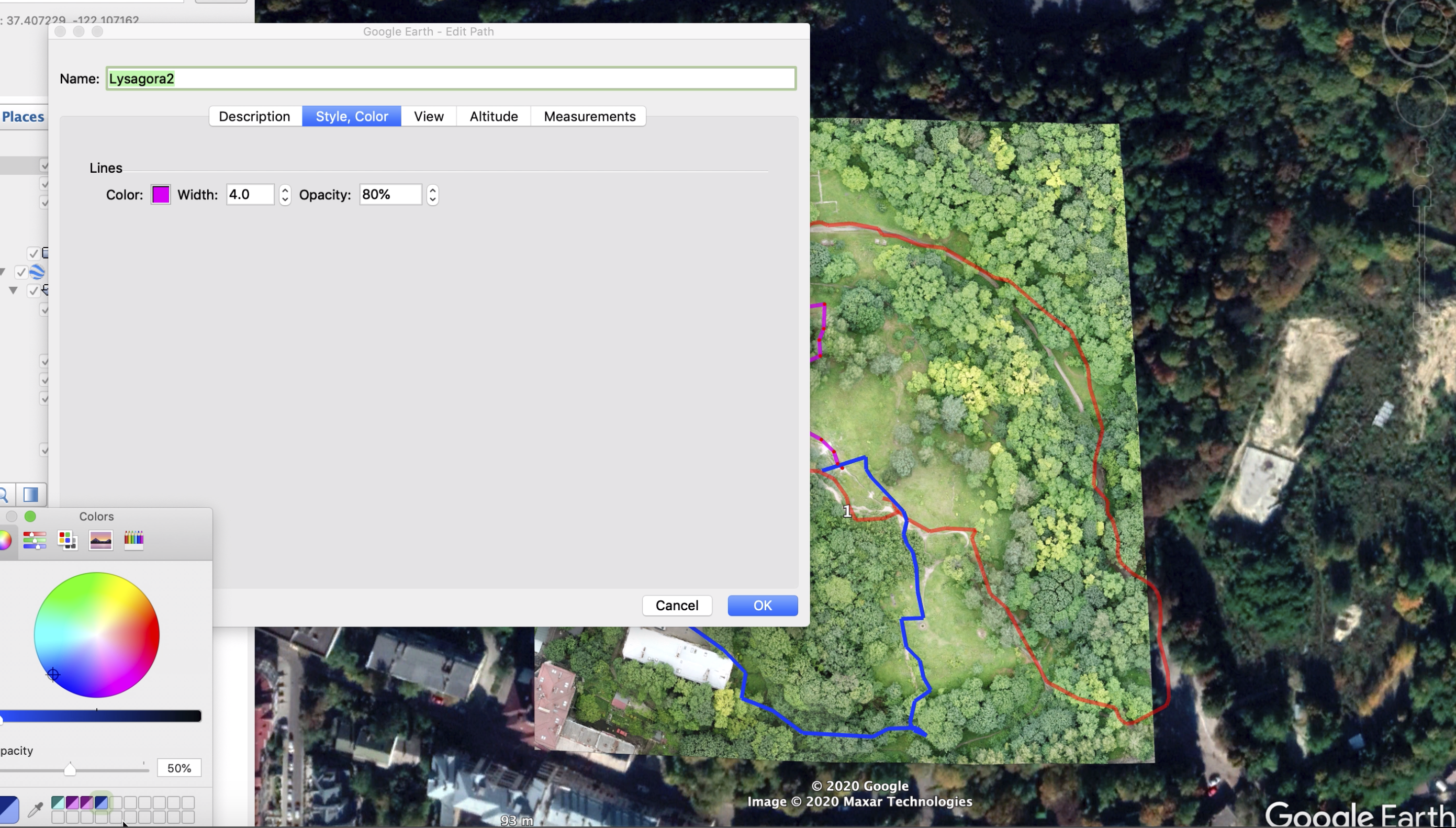Open the color palettes mode
Image resolution: width=1456 pixels, height=828 pixels.
[x=67, y=540]
